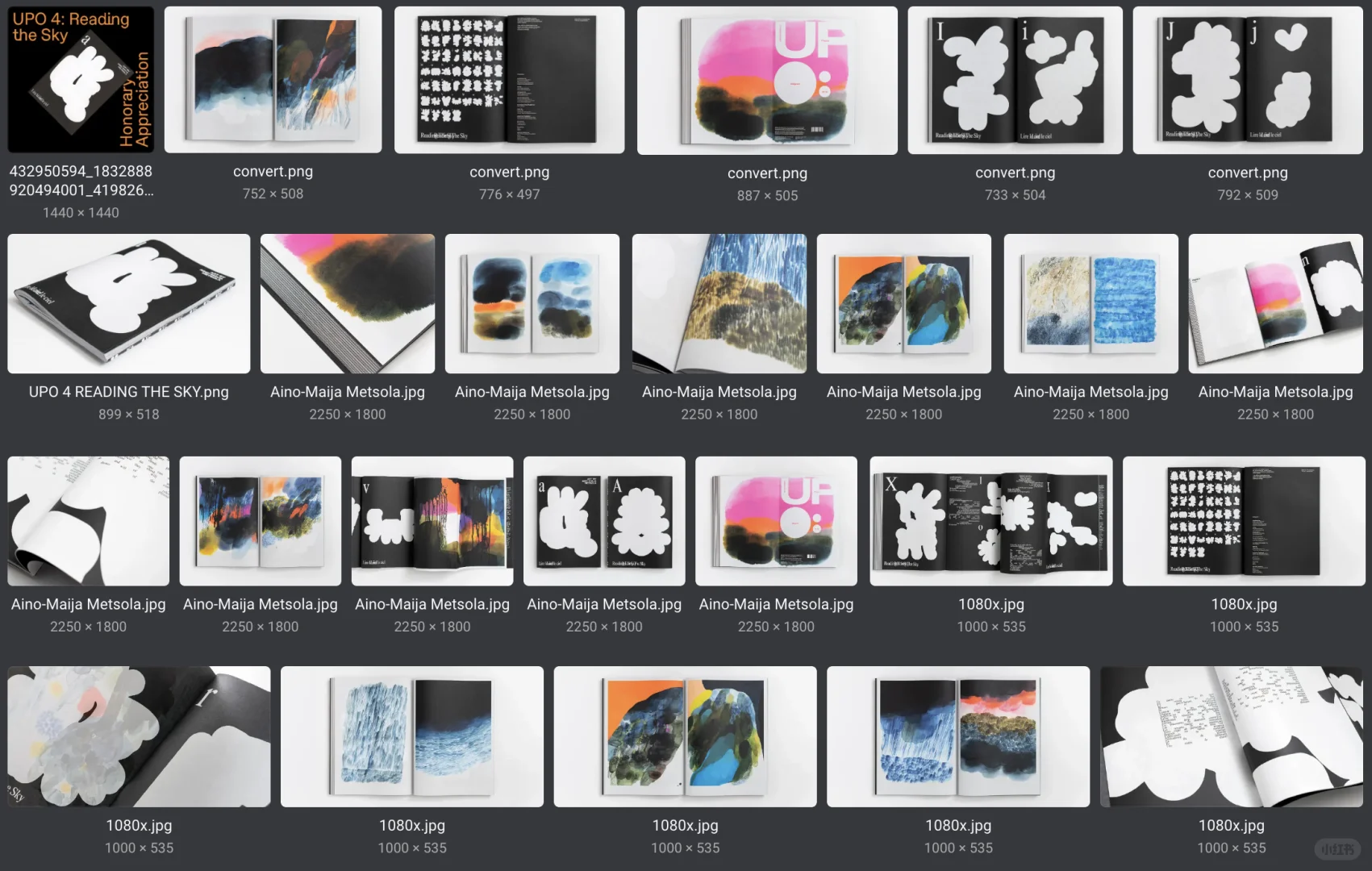Image resolution: width=1372 pixels, height=871 pixels.
Task: Open the UPO 4 Honorary Appreciation cover thumbnail
Action: click(81, 80)
